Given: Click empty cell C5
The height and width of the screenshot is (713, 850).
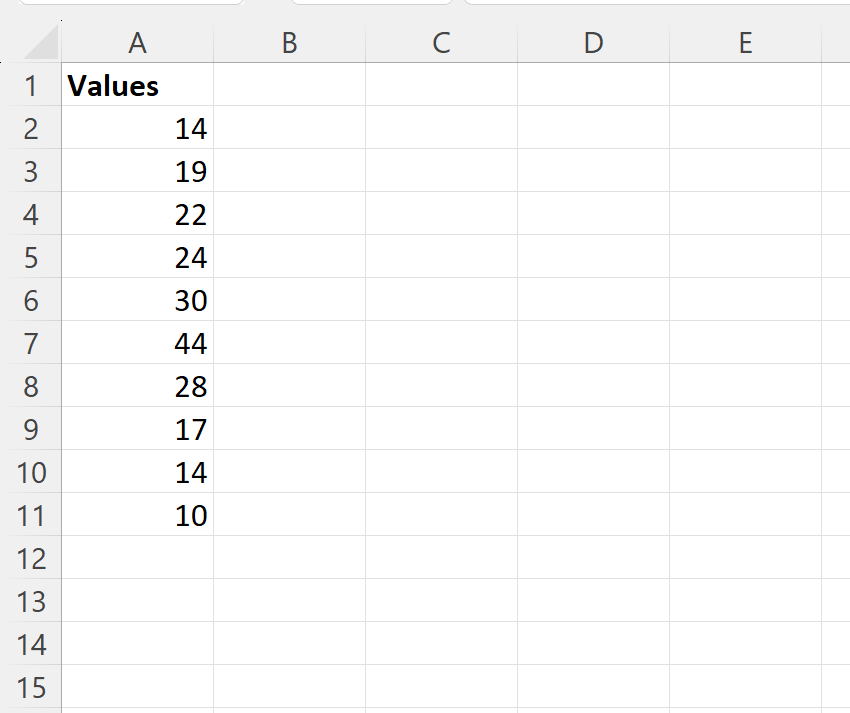Looking at the screenshot, I should click(441, 256).
